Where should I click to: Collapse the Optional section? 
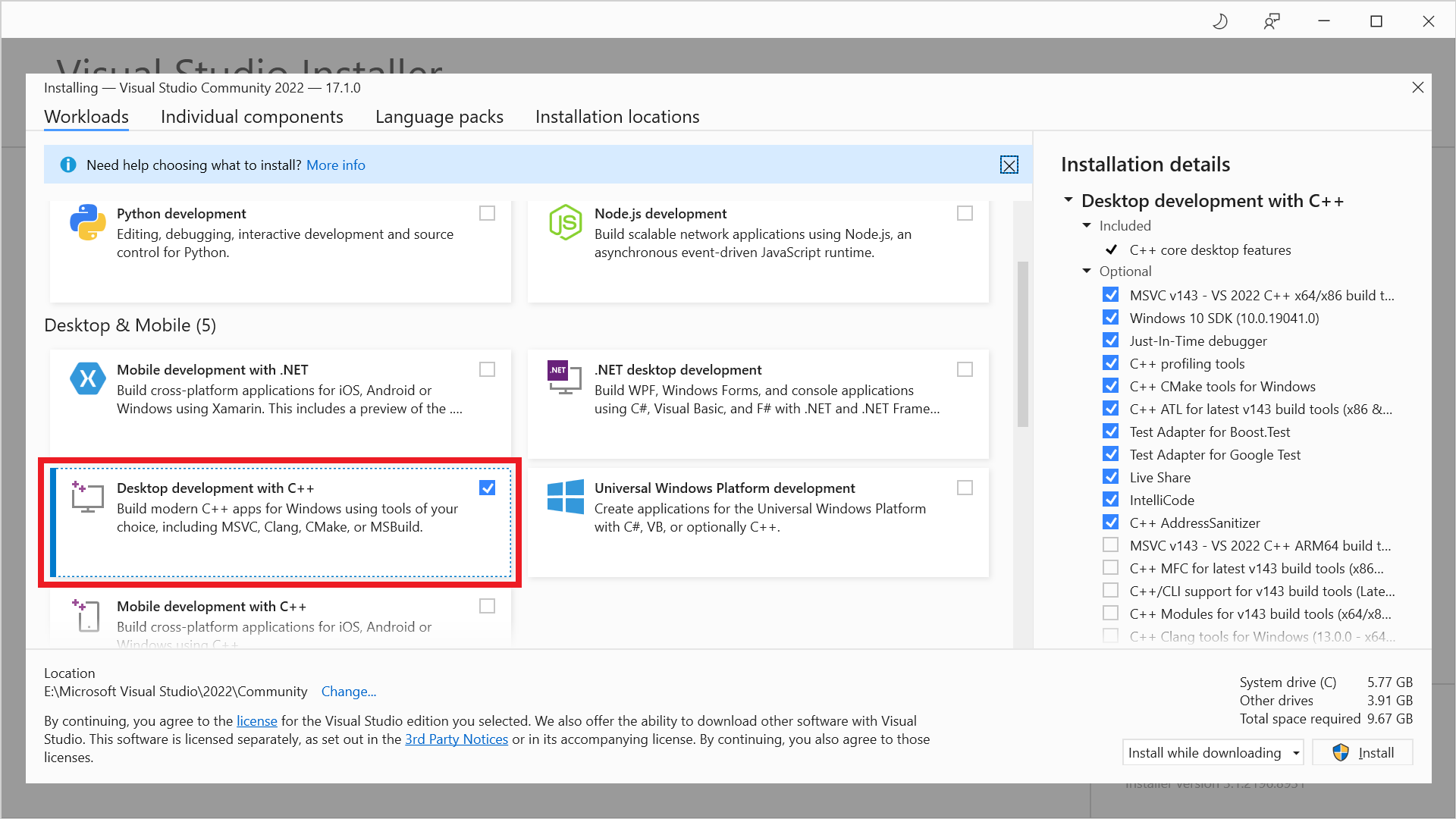[1087, 271]
